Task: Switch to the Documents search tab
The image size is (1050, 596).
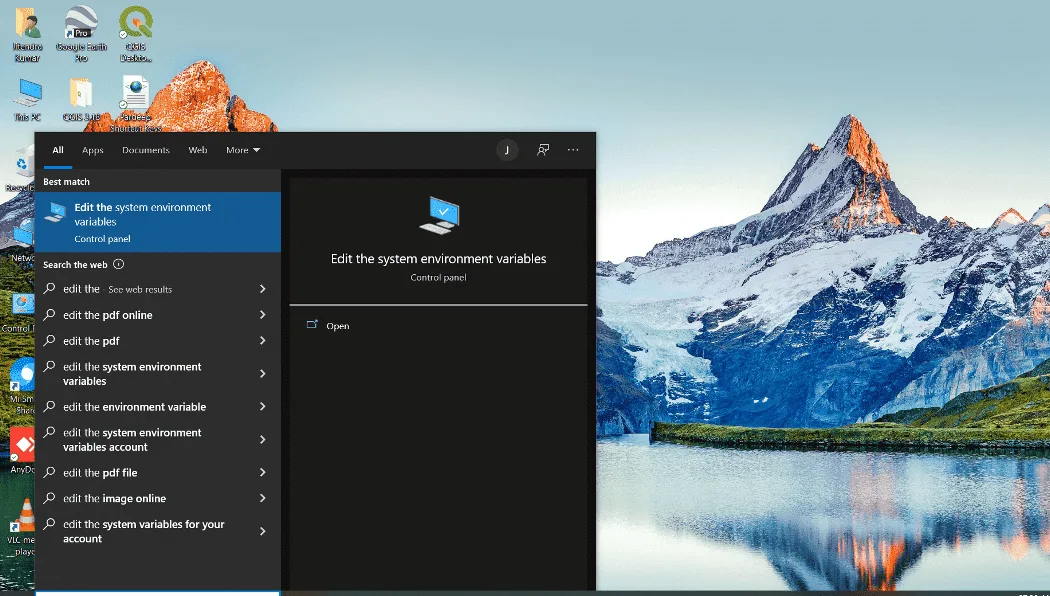Action: click(145, 150)
